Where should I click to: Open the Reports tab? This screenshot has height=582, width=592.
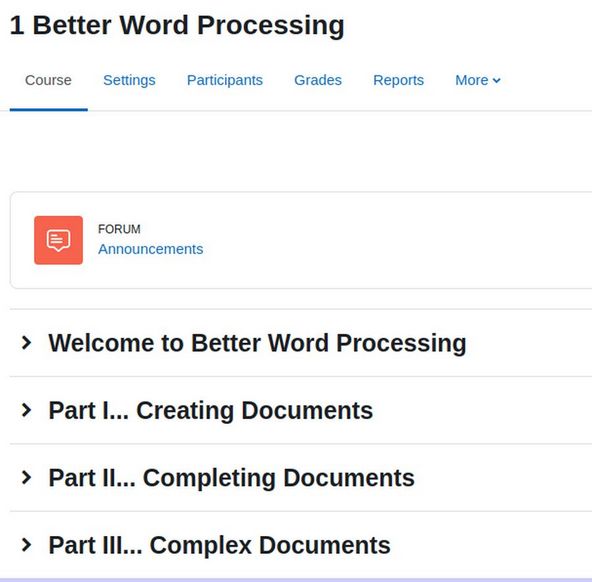point(398,80)
